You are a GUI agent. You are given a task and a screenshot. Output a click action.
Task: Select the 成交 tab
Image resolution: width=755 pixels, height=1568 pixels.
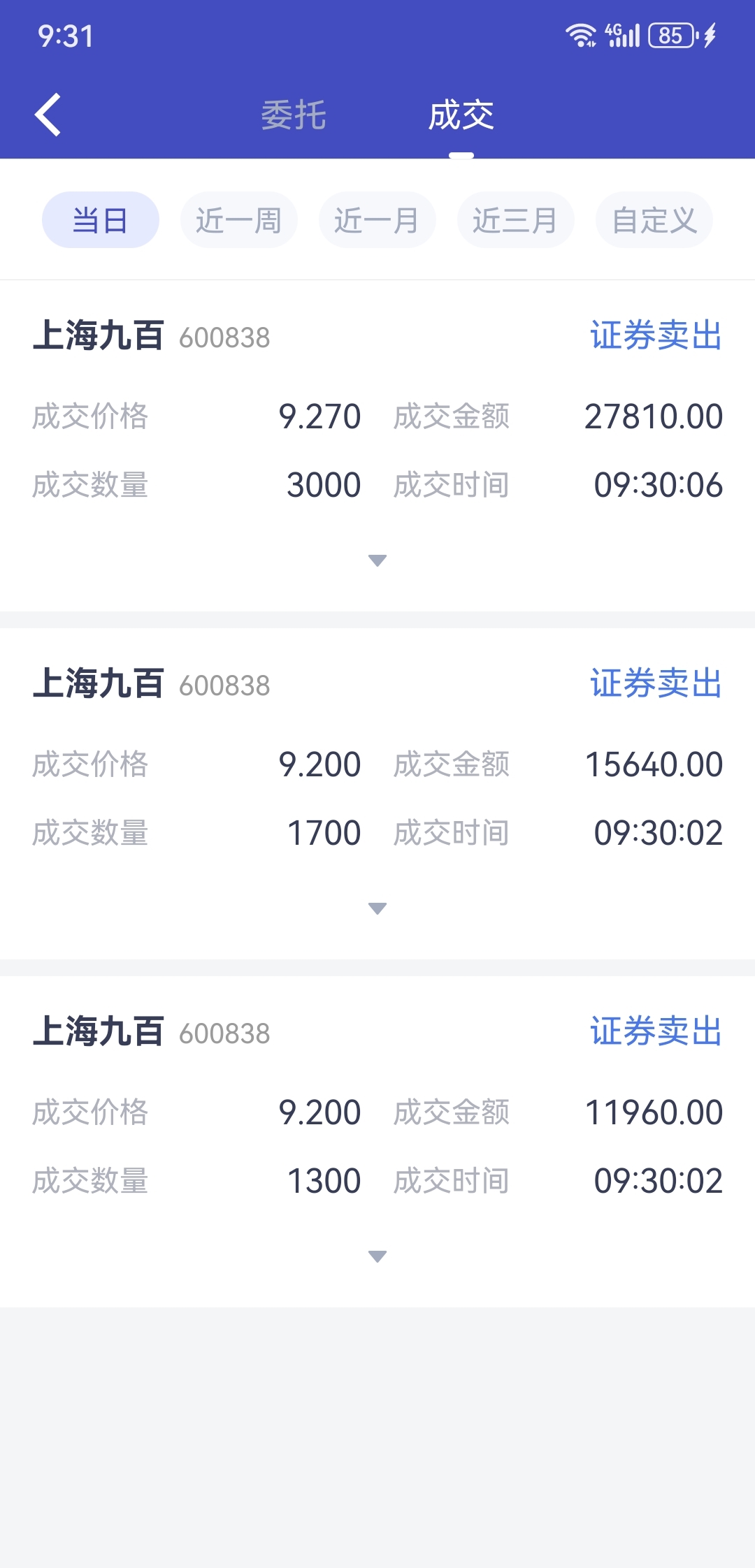tap(461, 115)
